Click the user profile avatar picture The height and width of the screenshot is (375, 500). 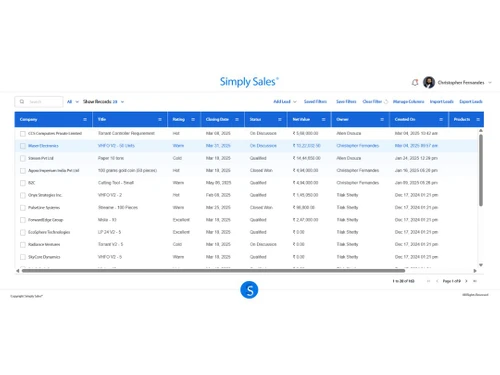(x=429, y=82)
